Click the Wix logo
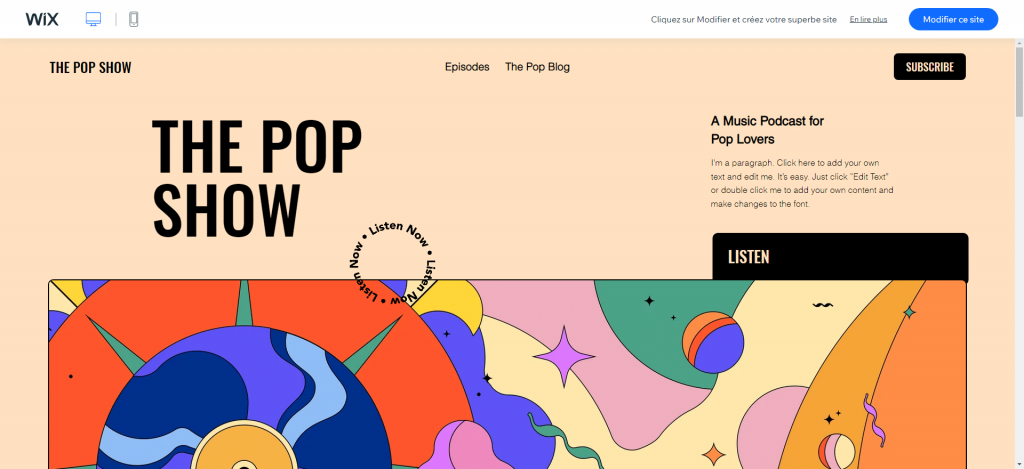1024x469 pixels. click(42, 20)
